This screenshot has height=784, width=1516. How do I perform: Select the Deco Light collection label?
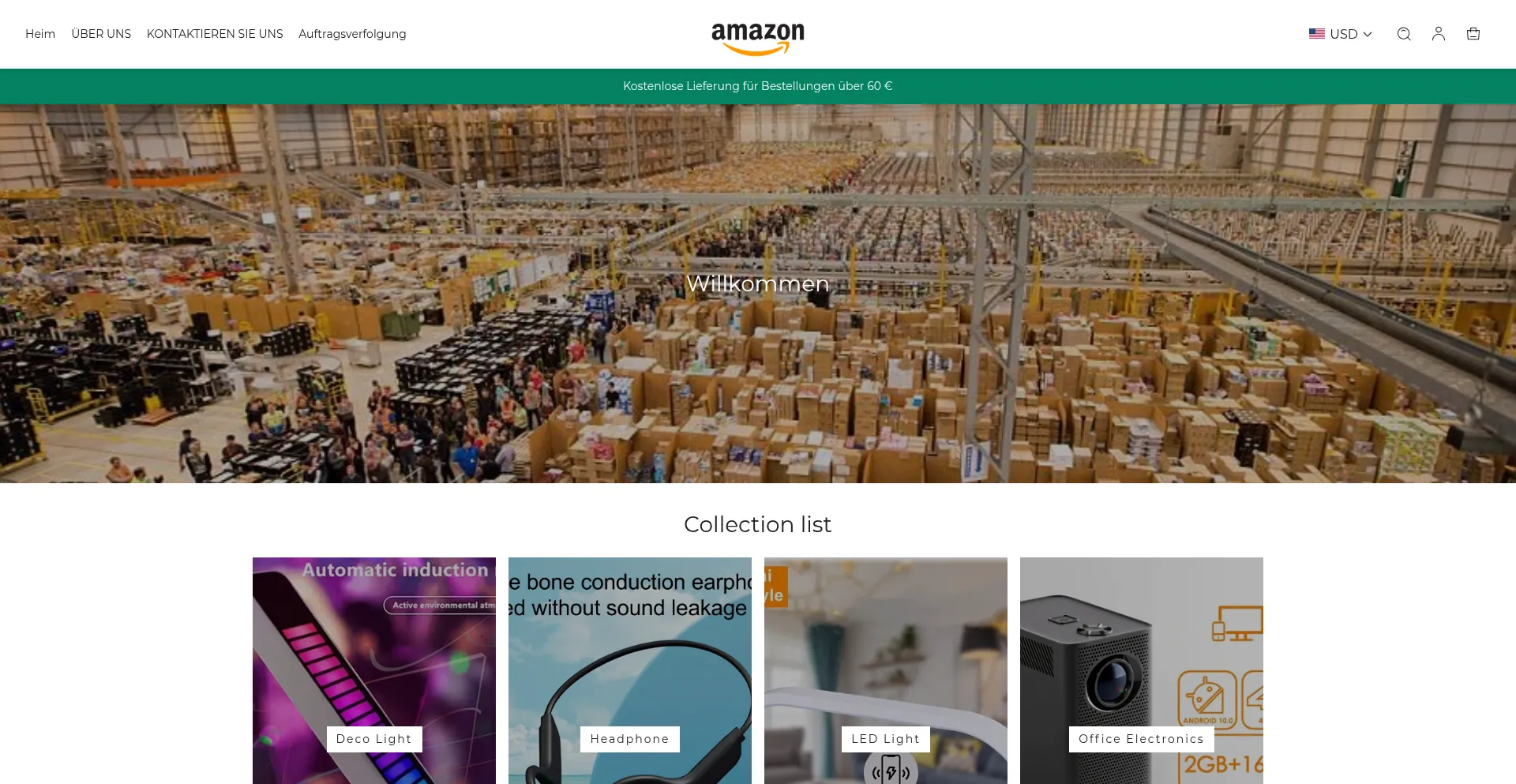[374, 739]
